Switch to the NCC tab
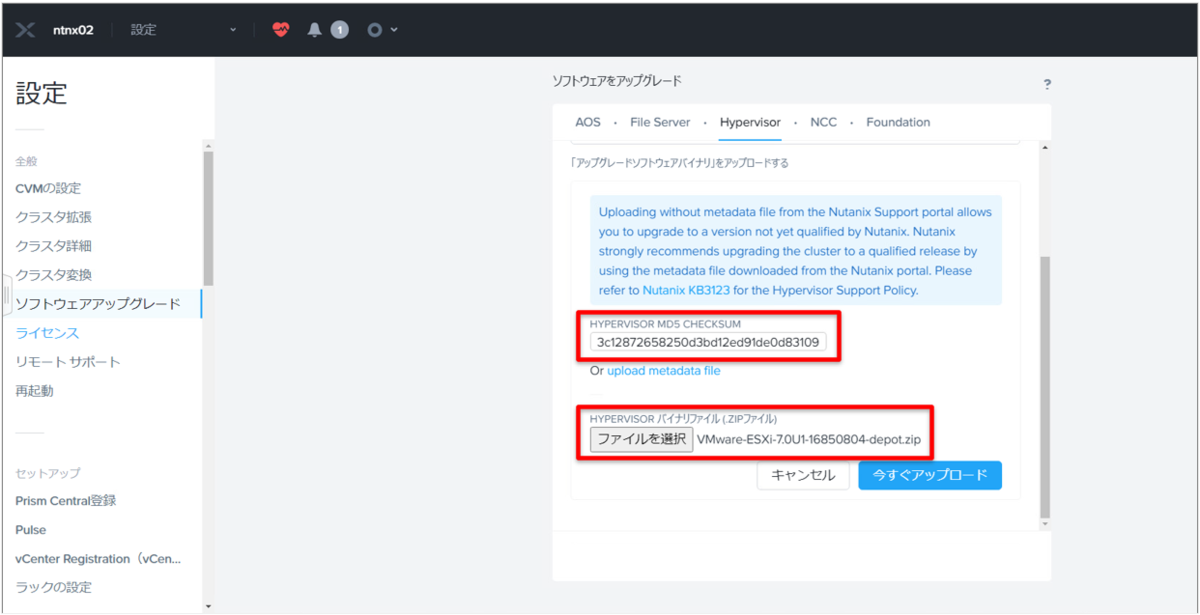This screenshot has height=615, width=1200. coord(823,122)
